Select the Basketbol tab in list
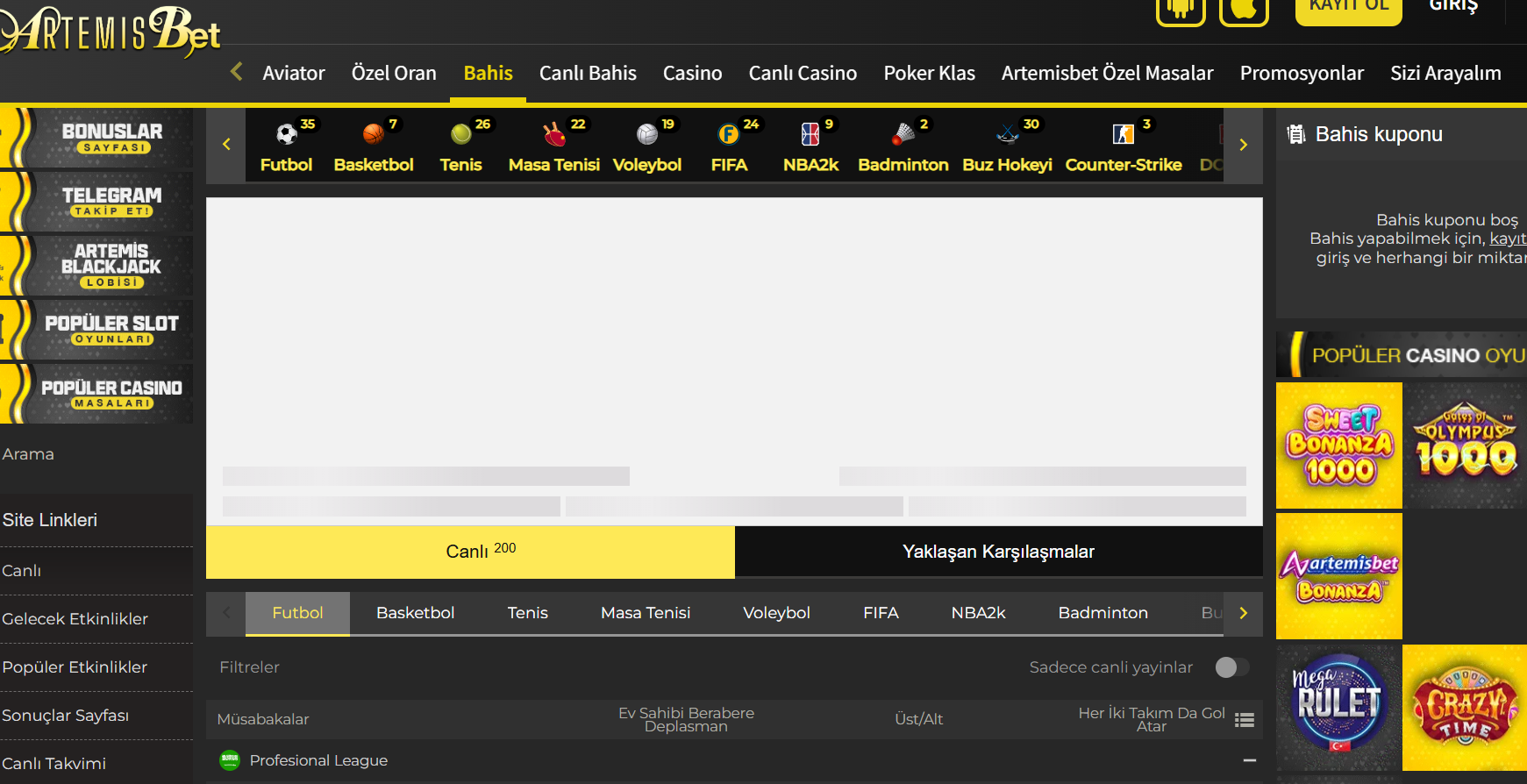 click(x=415, y=613)
